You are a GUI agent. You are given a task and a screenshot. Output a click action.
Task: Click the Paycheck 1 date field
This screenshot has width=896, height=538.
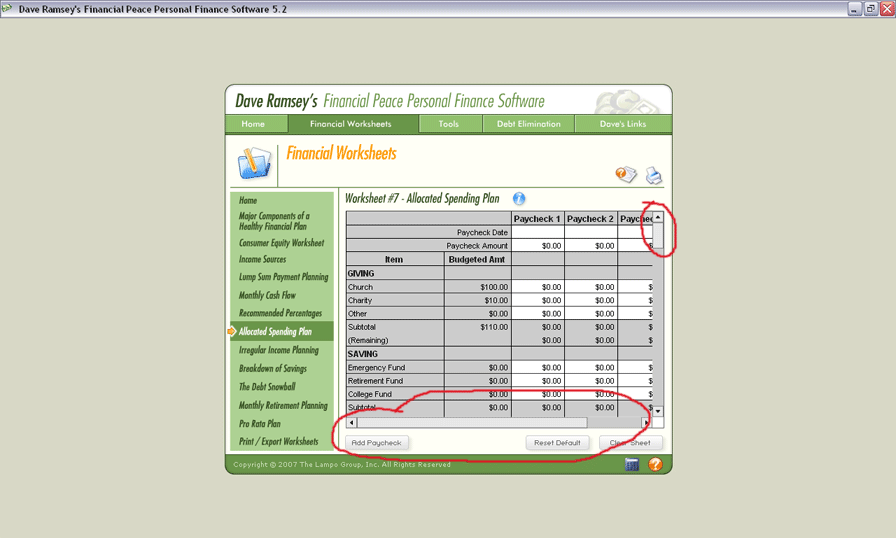(537, 232)
